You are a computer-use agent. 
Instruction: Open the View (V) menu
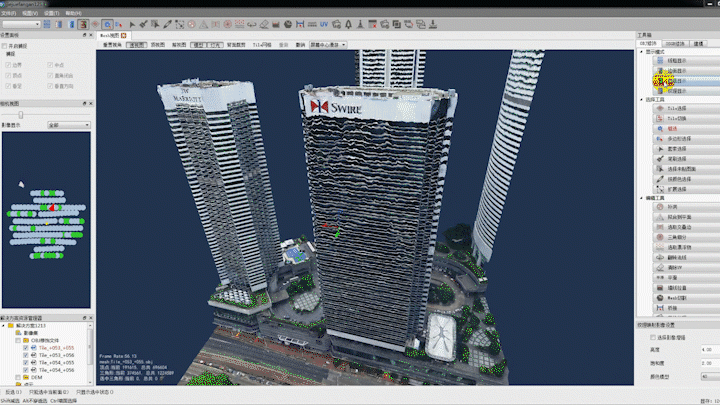[30, 13]
